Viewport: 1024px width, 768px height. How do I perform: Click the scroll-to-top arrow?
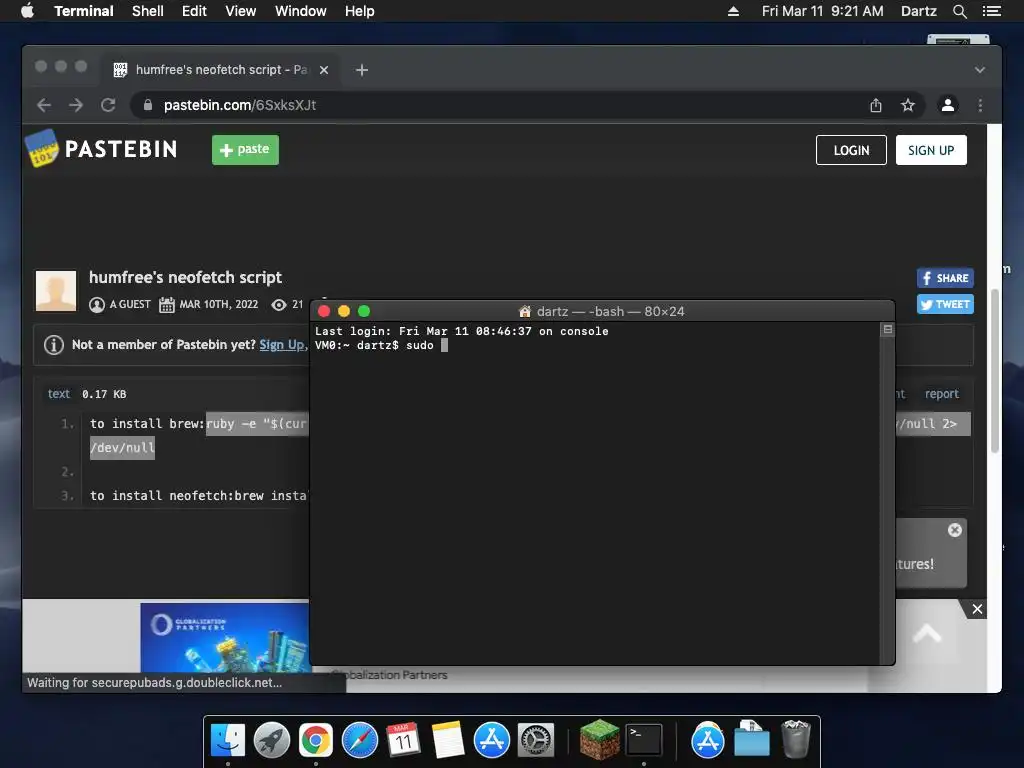[927, 633]
